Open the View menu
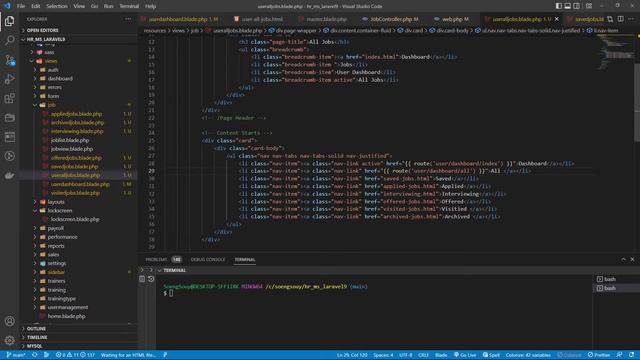The width and height of the screenshot is (640, 360). [x=79, y=6]
